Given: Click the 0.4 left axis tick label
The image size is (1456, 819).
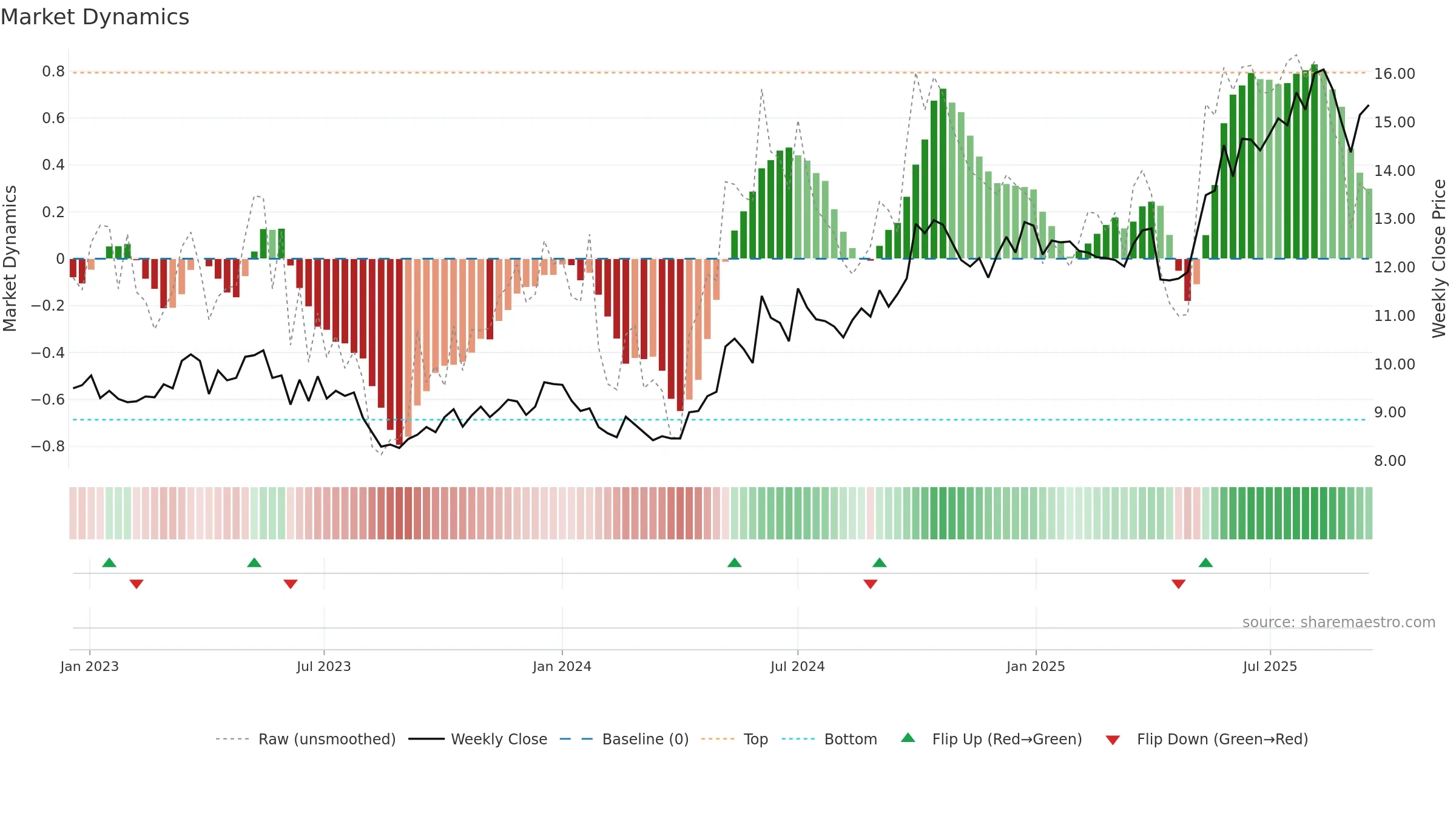Looking at the screenshot, I should tap(53, 165).
